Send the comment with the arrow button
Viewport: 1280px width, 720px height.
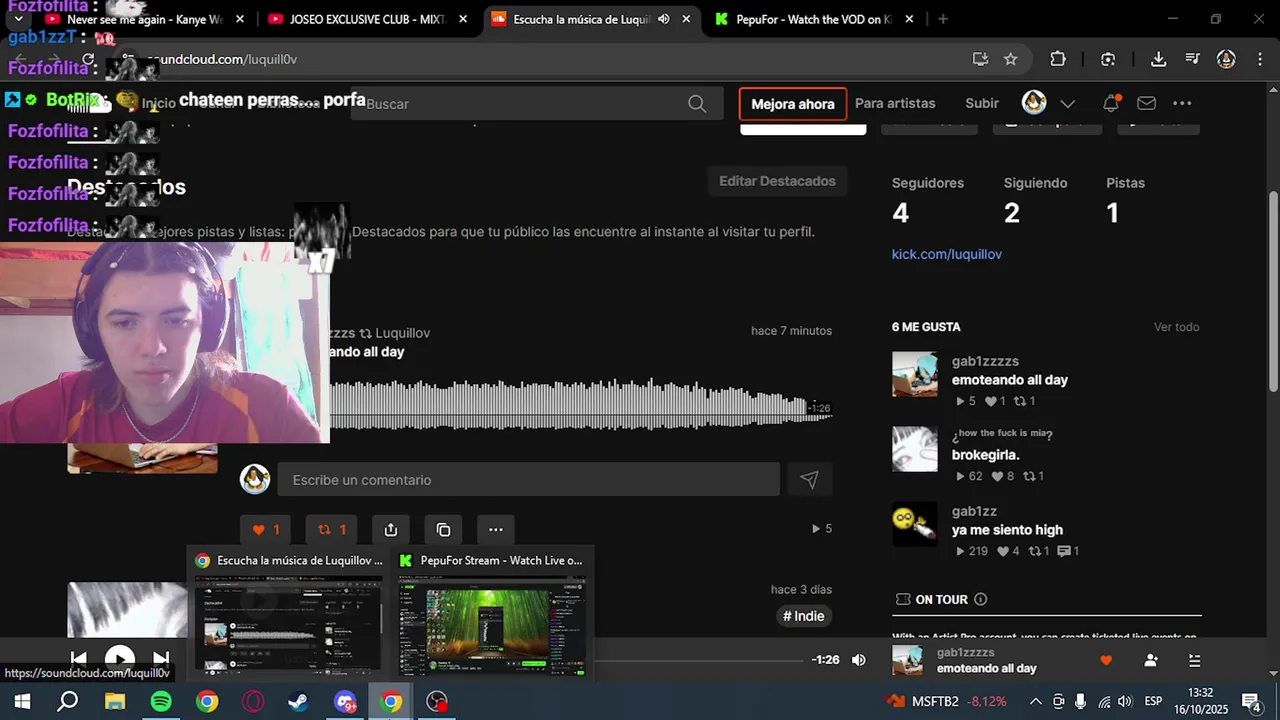(x=809, y=480)
